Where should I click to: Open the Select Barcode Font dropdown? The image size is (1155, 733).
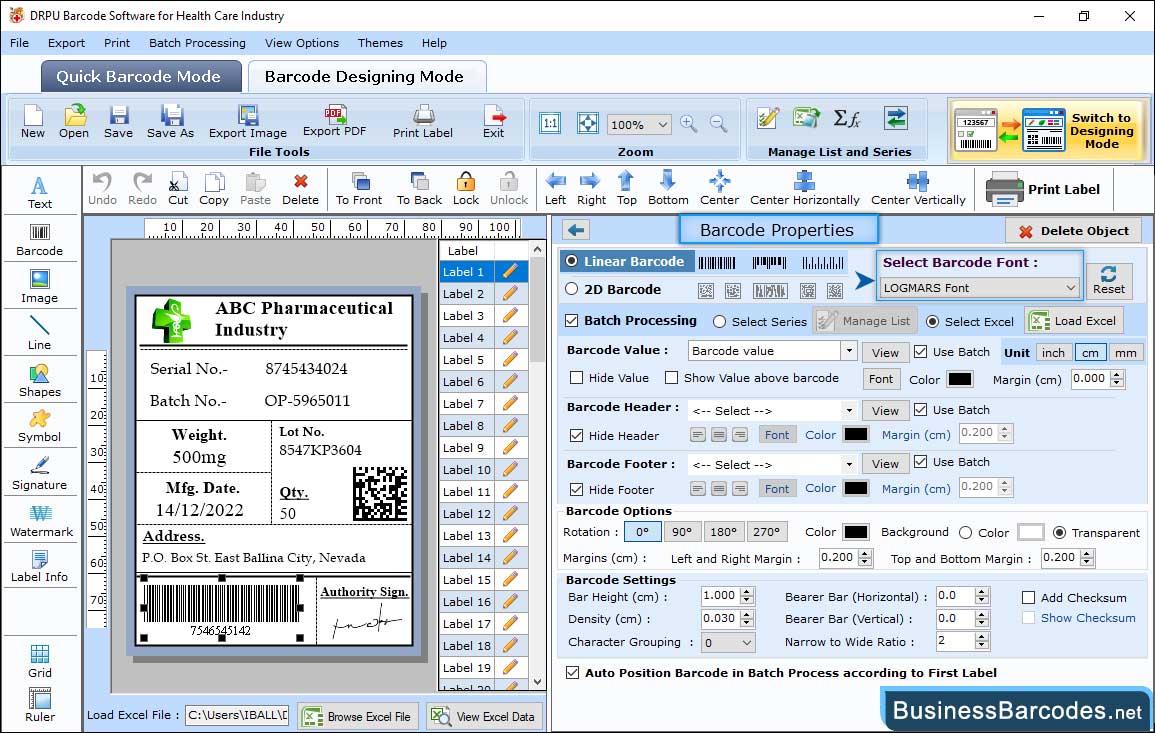click(x=980, y=288)
